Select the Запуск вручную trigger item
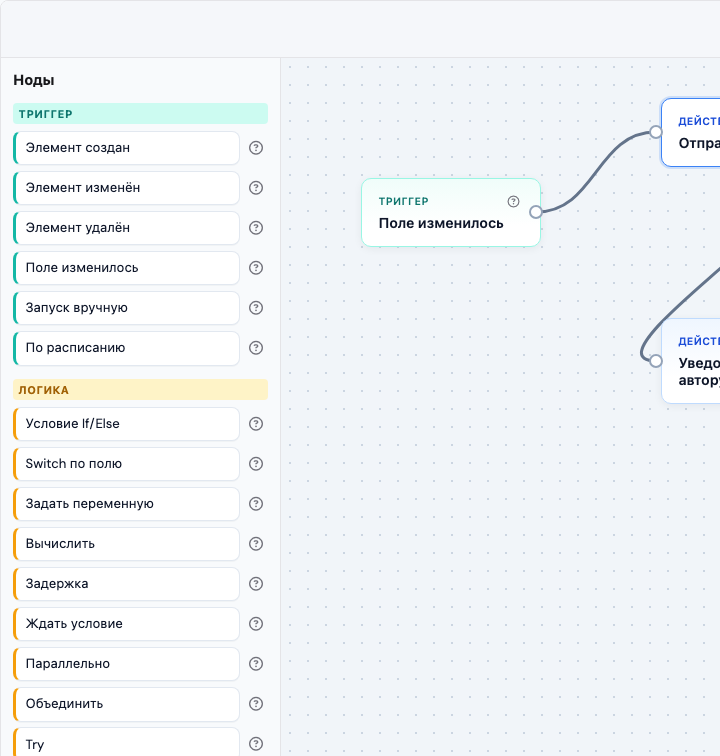 126,308
